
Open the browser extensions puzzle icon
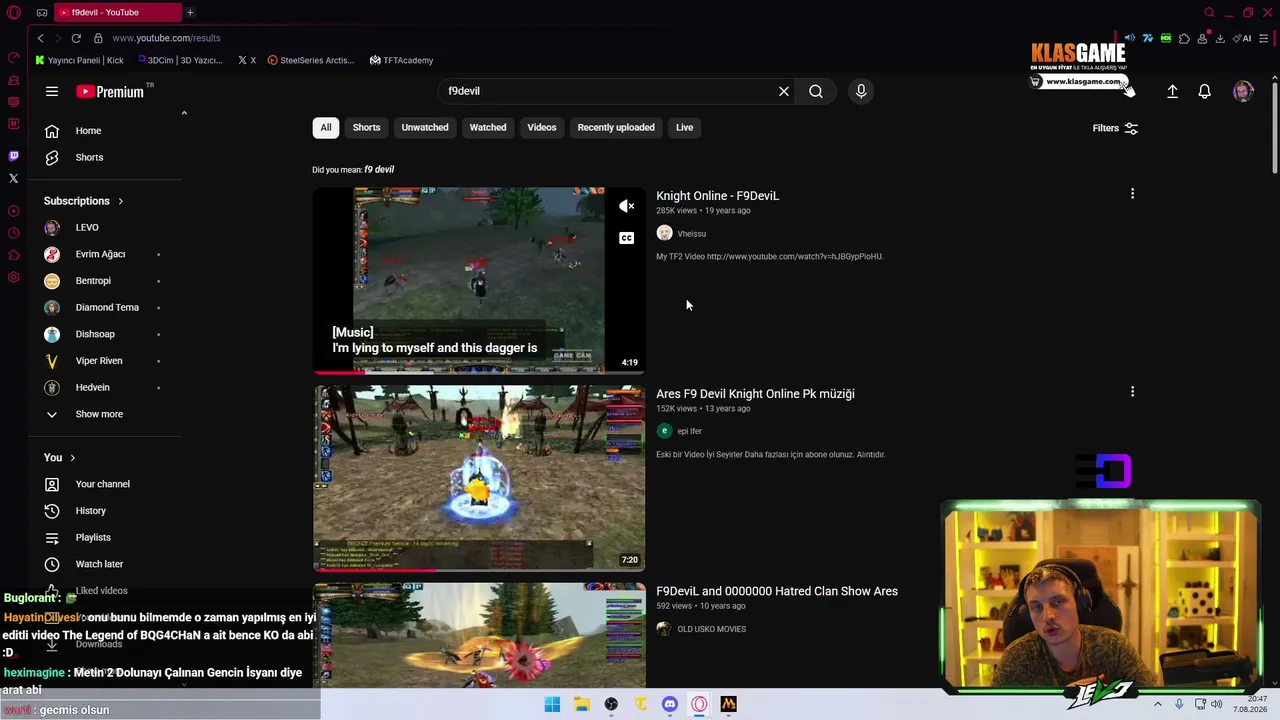tap(1184, 38)
